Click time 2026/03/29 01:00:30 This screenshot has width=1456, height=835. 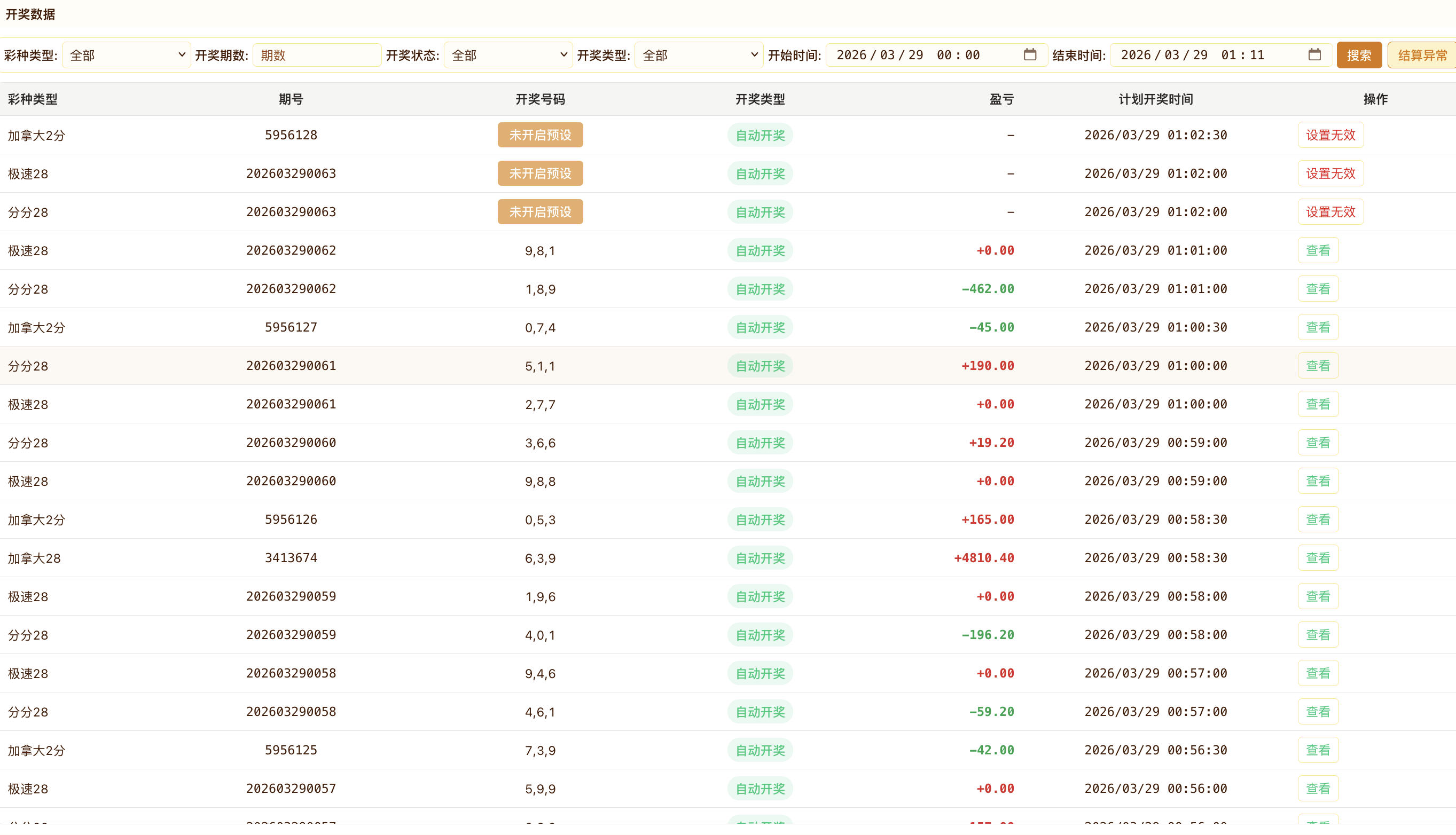[1155, 327]
